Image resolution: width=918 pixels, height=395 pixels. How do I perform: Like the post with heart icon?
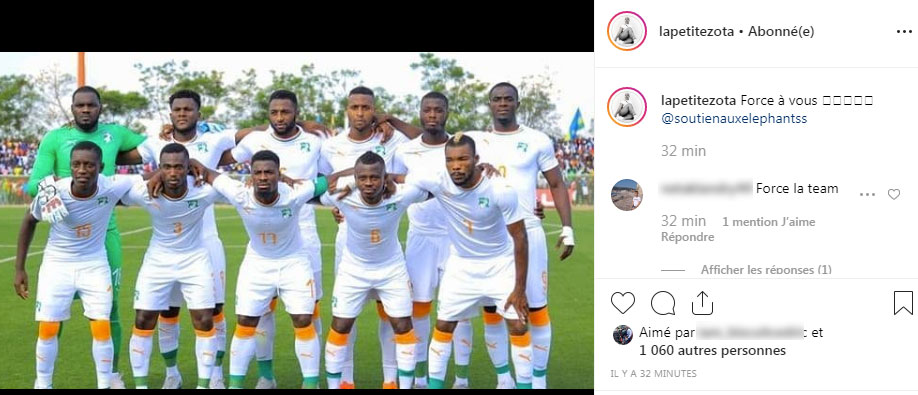(x=622, y=303)
